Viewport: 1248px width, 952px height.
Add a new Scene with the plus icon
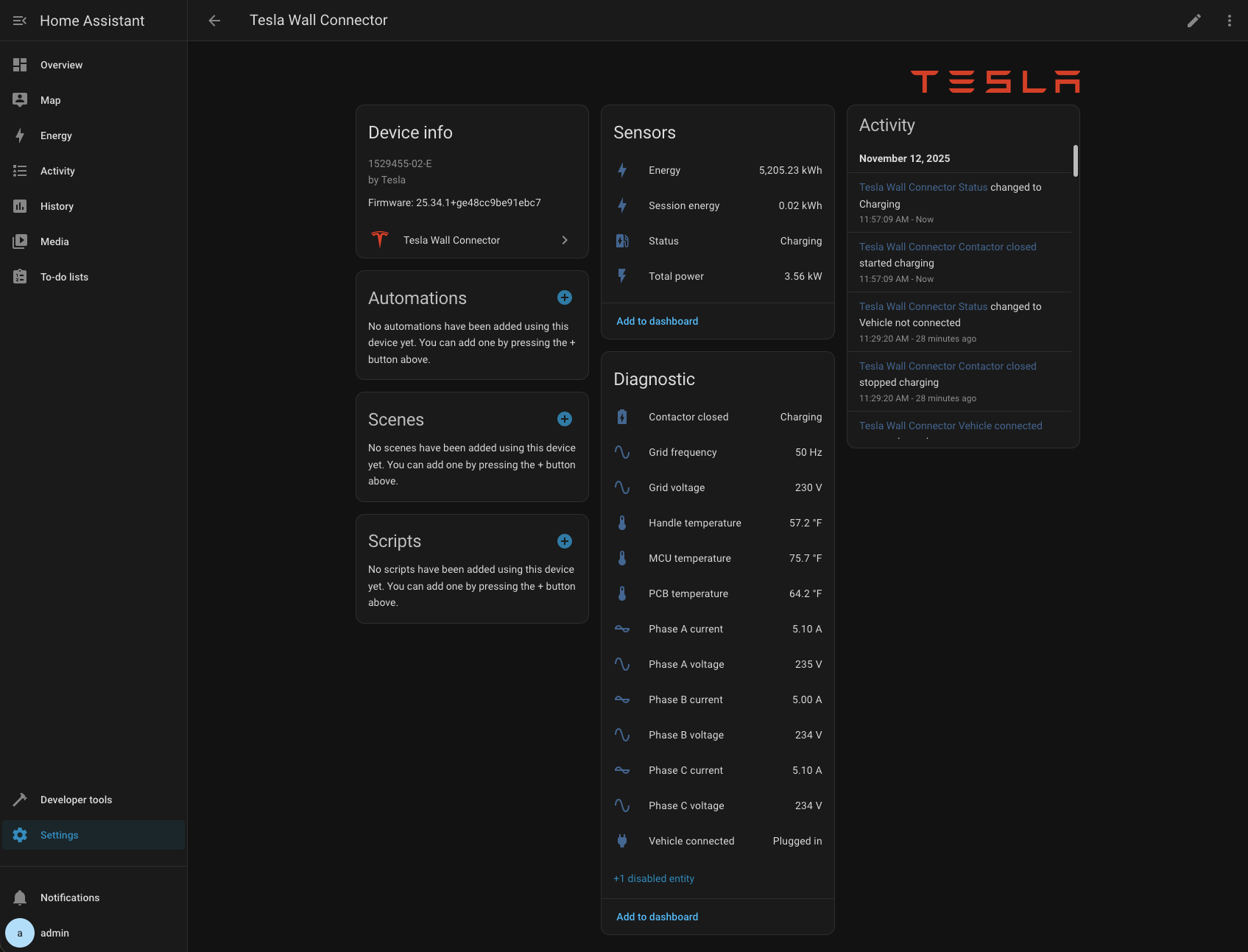click(564, 418)
